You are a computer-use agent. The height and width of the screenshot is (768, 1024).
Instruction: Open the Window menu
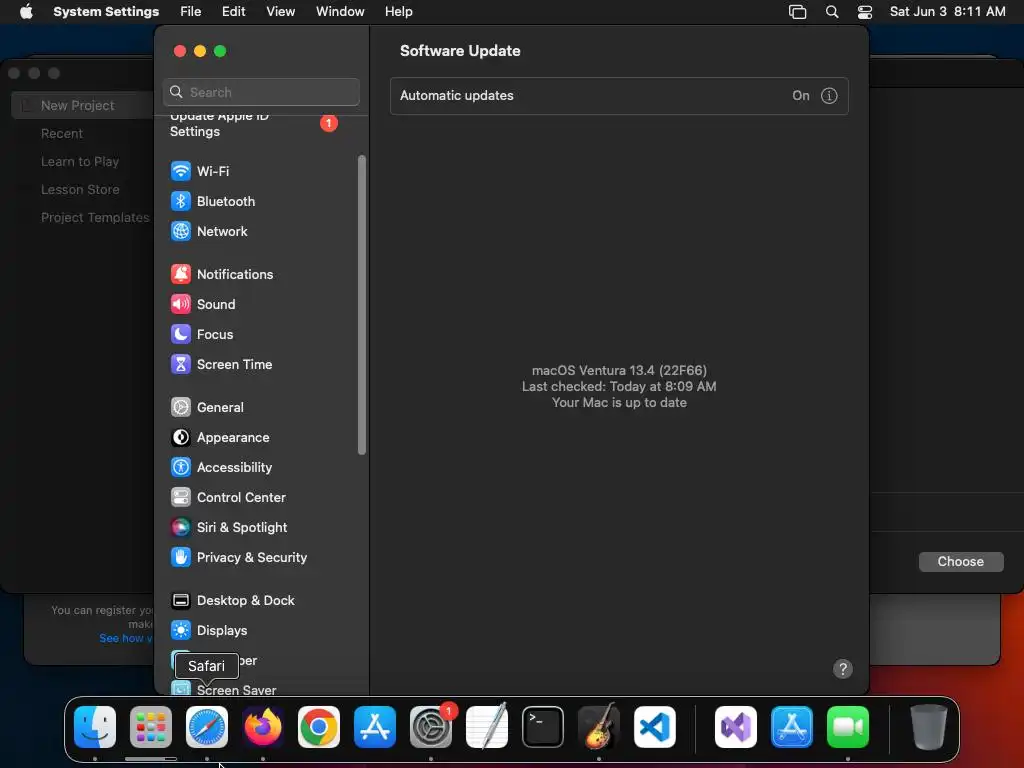[340, 12]
